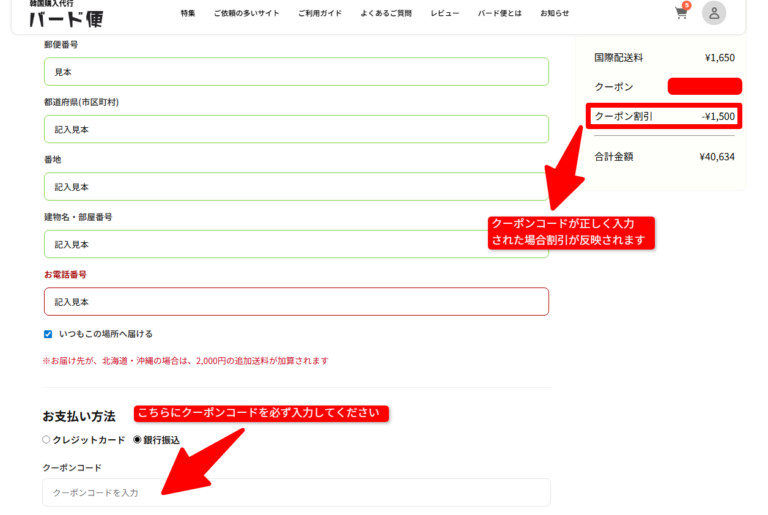Open レビュー page

pyautogui.click(x=445, y=13)
